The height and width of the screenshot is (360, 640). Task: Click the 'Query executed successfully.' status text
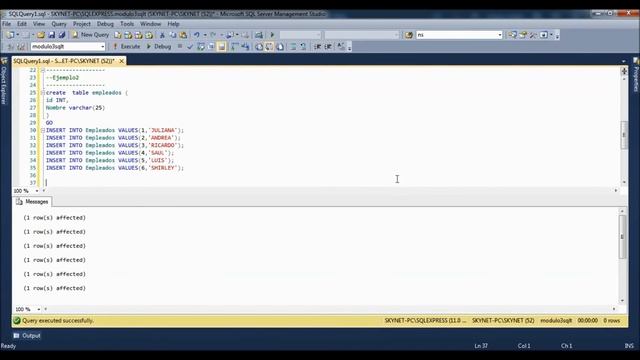coord(58,320)
